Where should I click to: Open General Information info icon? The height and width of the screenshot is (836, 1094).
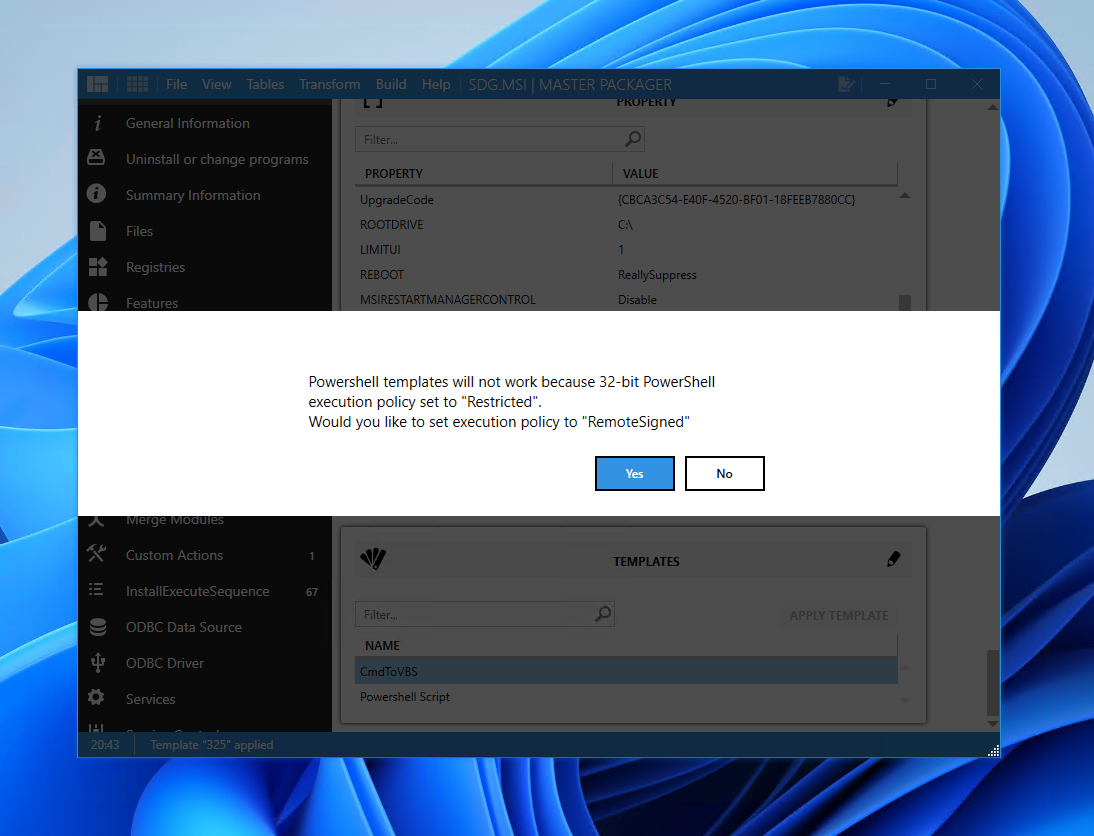(x=98, y=124)
